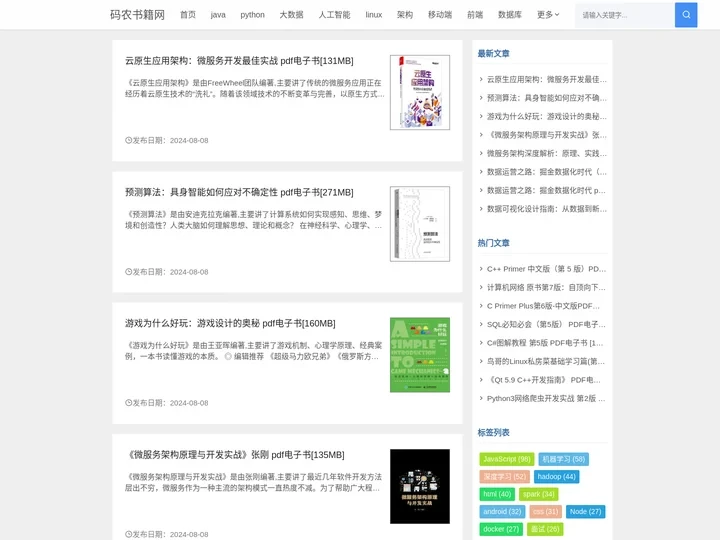Open hot article 计算机网络 原书第7版
The width and height of the screenshot is (720, 540).
click(546, 287)
